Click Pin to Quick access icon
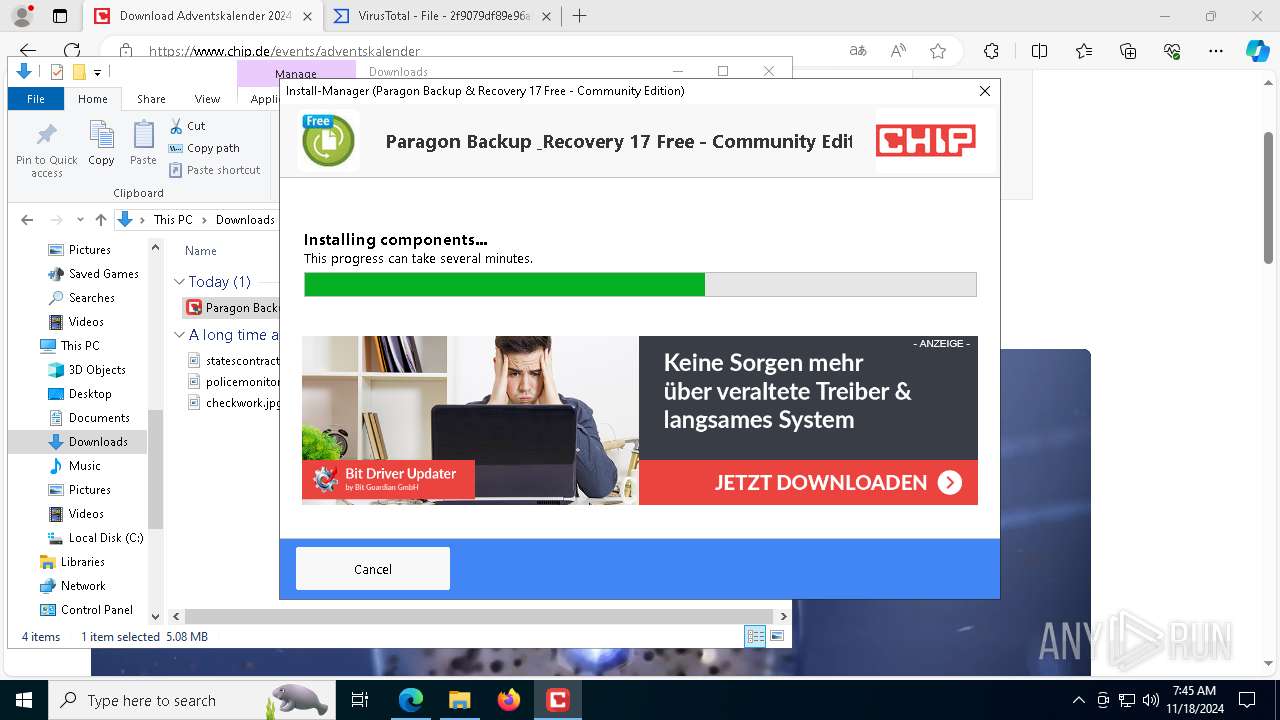The image size is (1280, 720). click(46, 150)
